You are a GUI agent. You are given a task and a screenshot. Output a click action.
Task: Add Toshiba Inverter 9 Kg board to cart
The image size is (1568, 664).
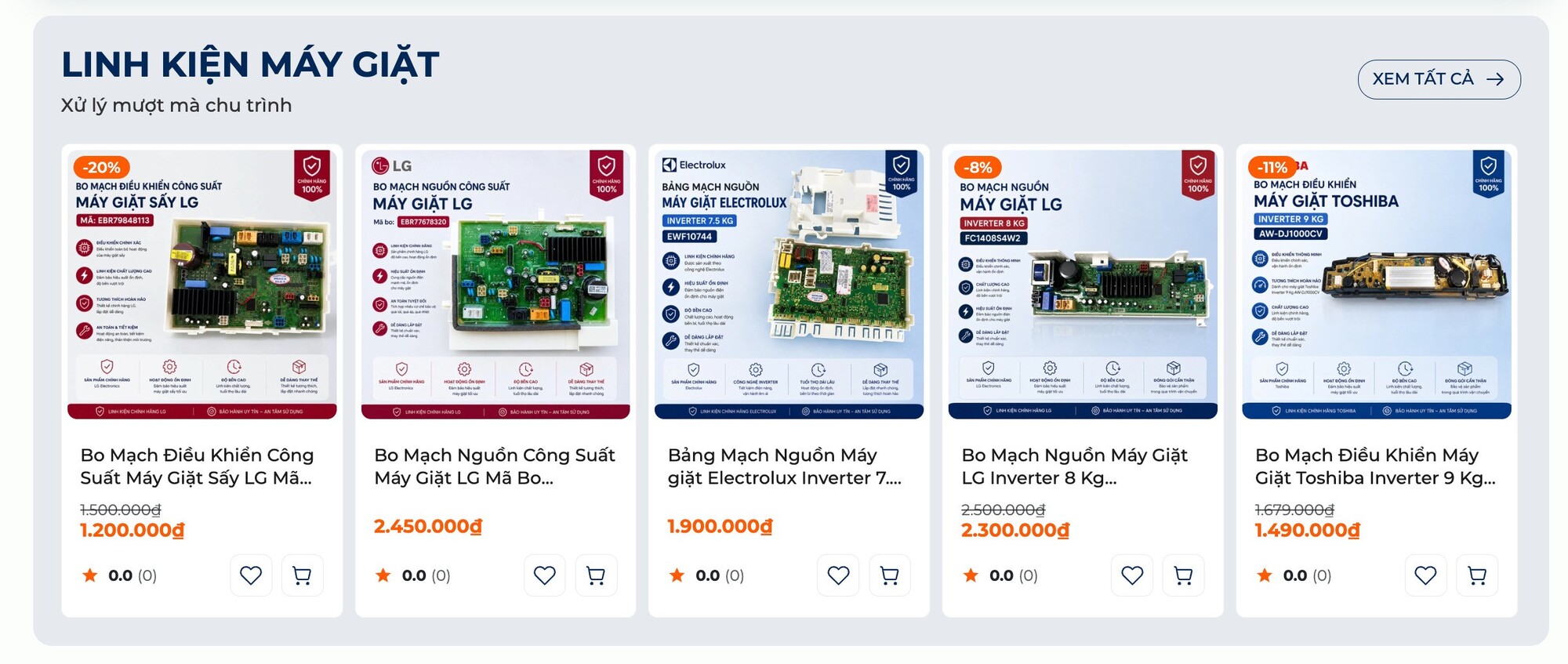(1476, 575)
